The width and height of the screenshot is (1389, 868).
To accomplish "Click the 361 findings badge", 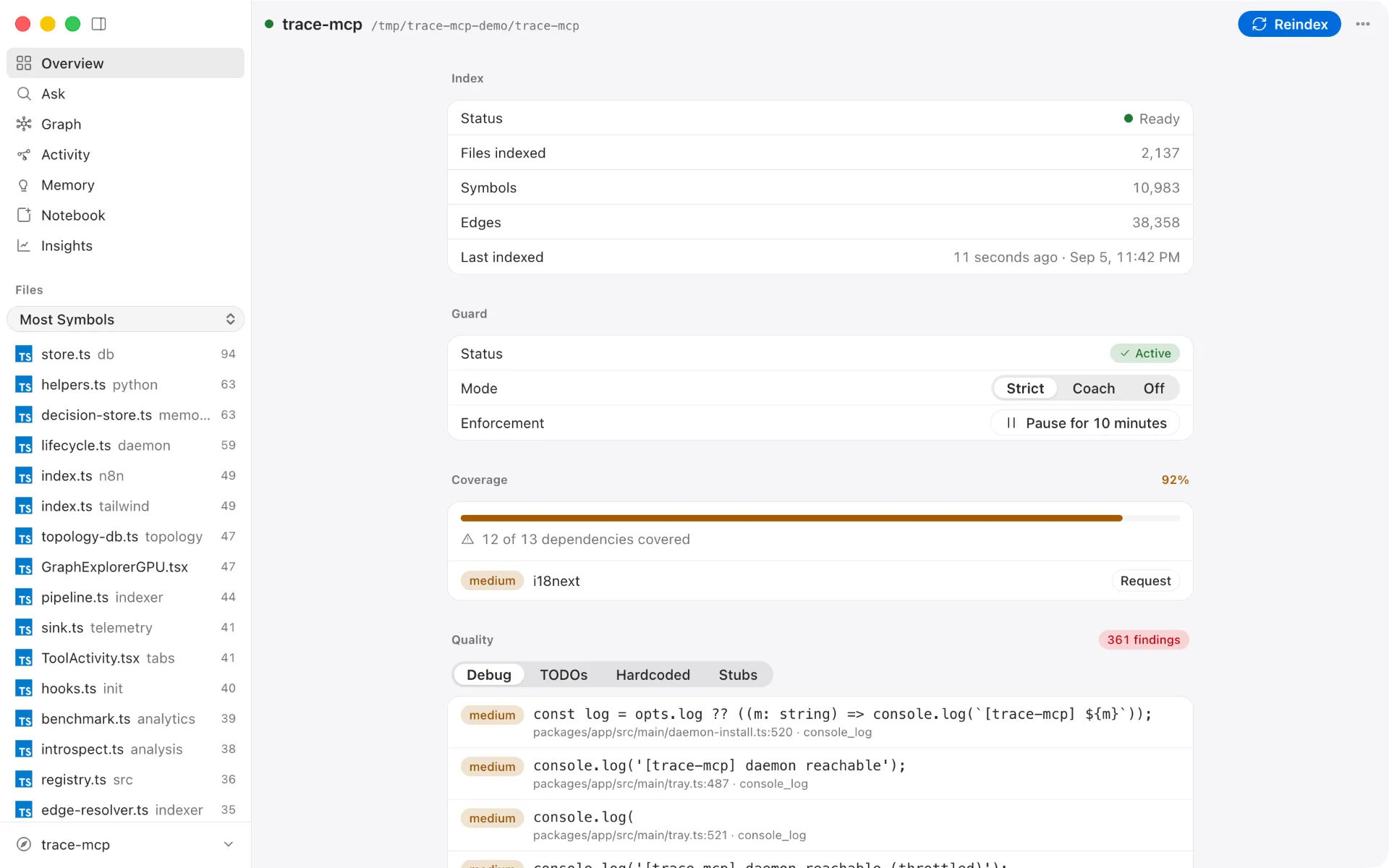I will [1144, 639].
